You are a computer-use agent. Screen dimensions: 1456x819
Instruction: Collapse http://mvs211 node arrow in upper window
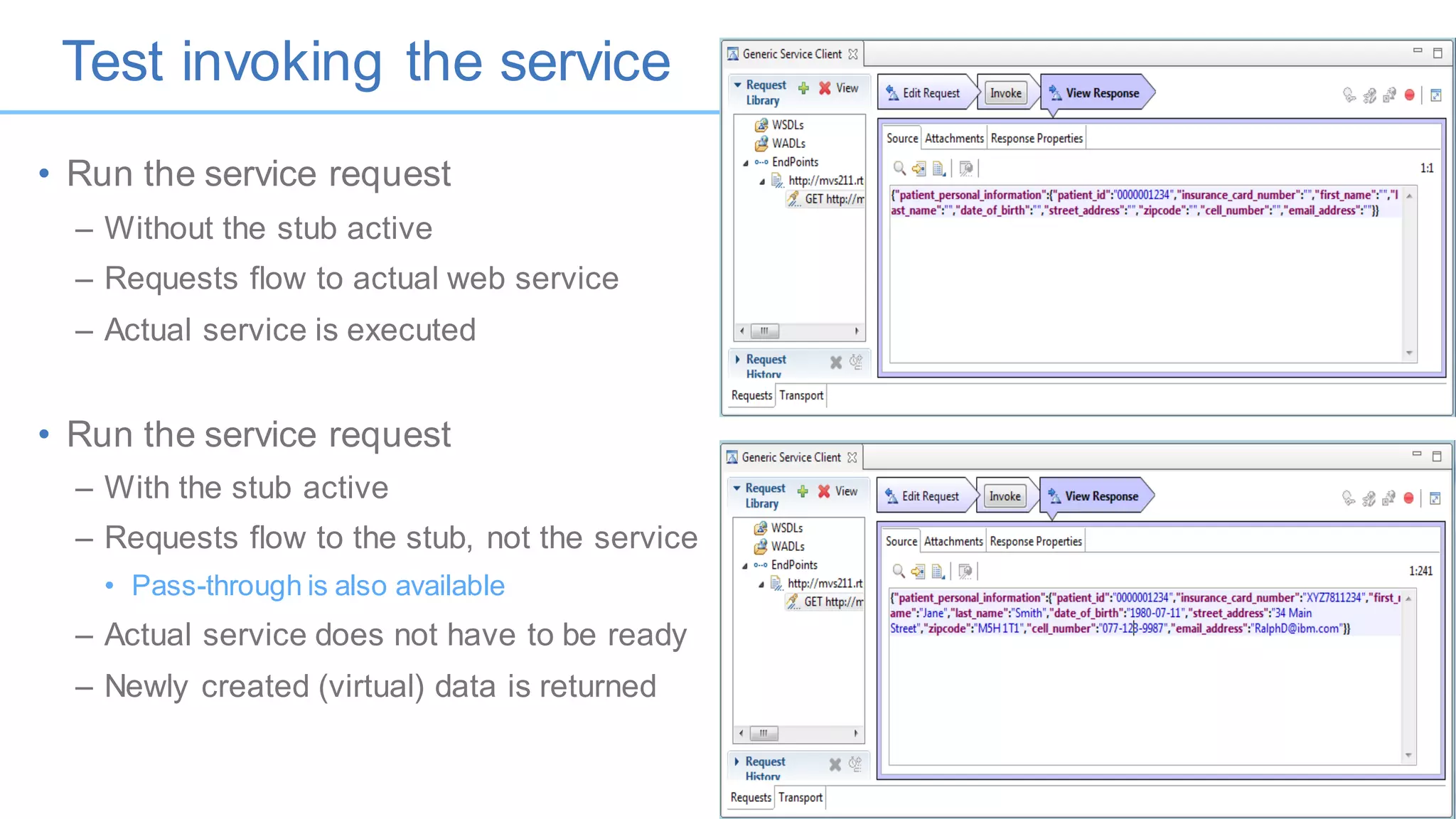pos(762,181)
